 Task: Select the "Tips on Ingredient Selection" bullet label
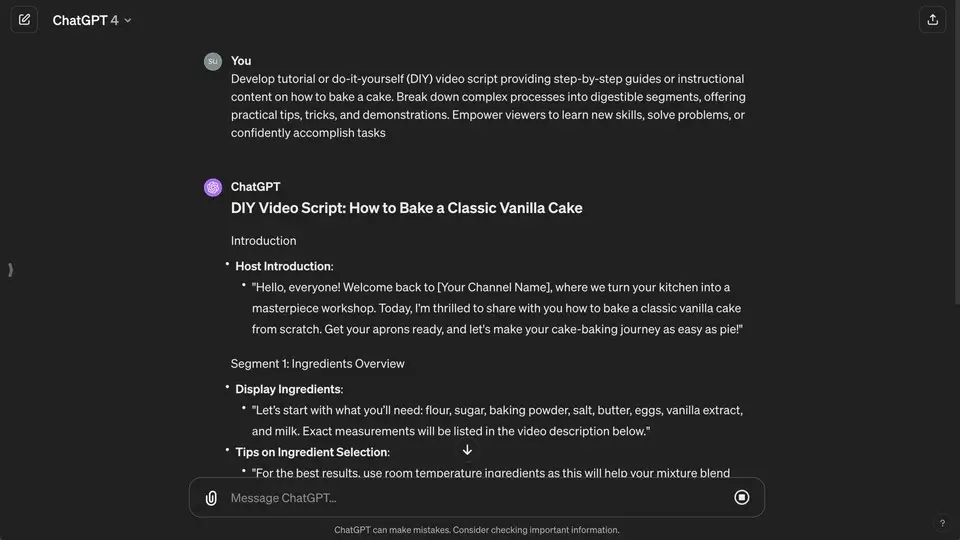(x=312, y=452)
